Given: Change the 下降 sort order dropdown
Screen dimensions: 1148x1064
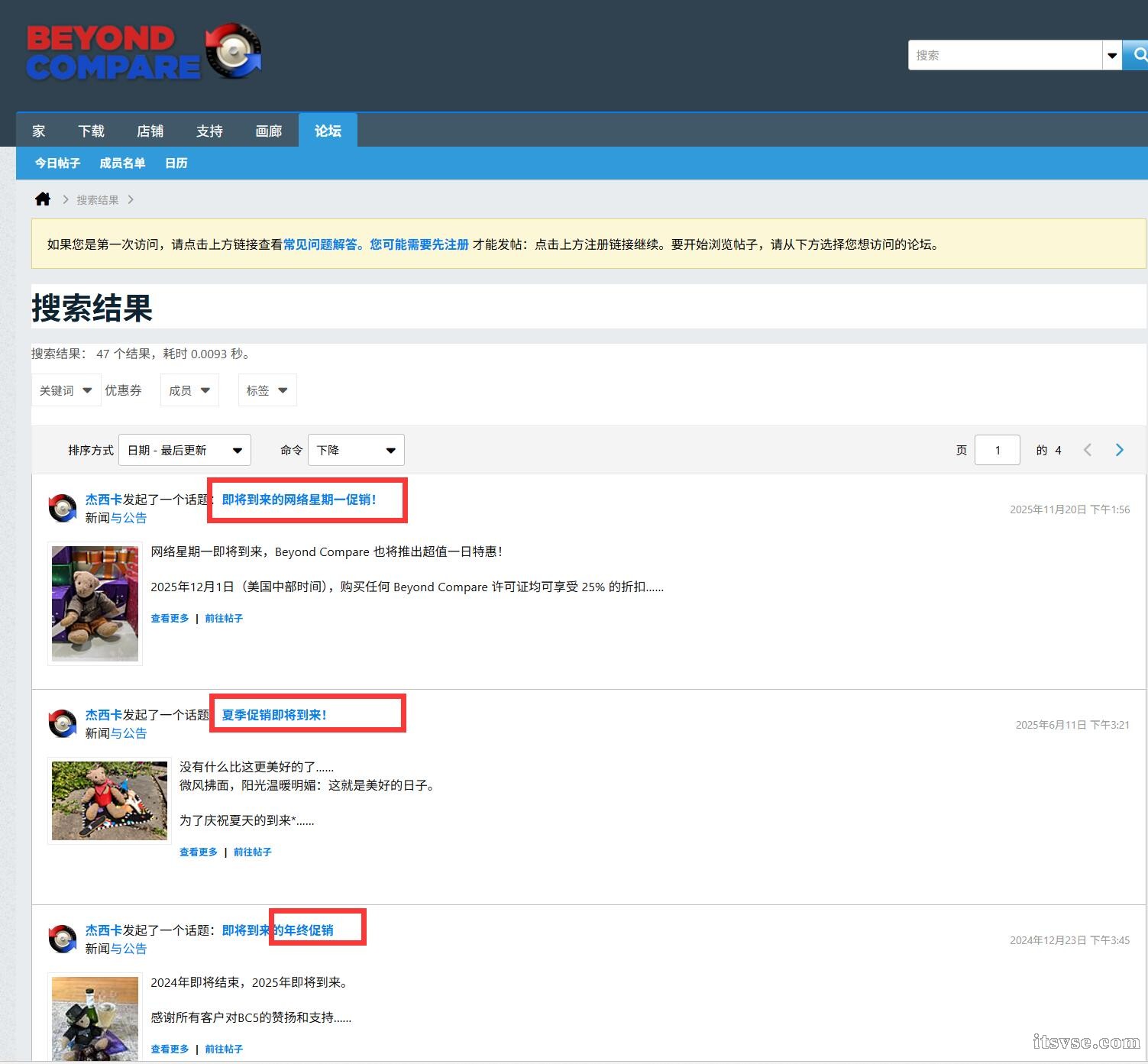Looking at the screenshot, I should [355, 450].
